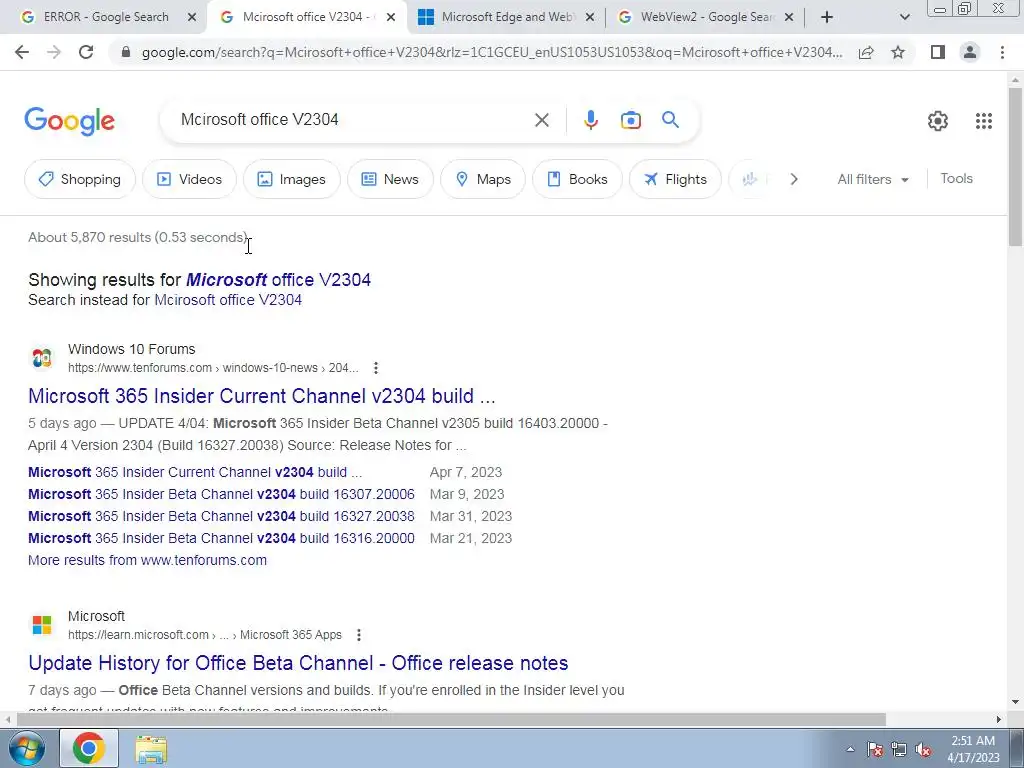View site security lock icon info
The height and width of the screenshot is (768, 1024).
126,52
